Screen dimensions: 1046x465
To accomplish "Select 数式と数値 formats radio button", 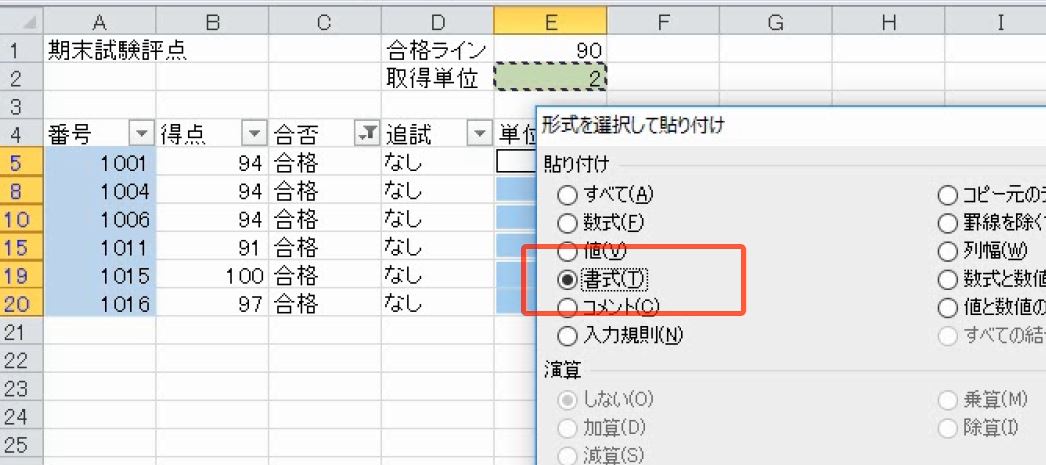I will (947, 280).
